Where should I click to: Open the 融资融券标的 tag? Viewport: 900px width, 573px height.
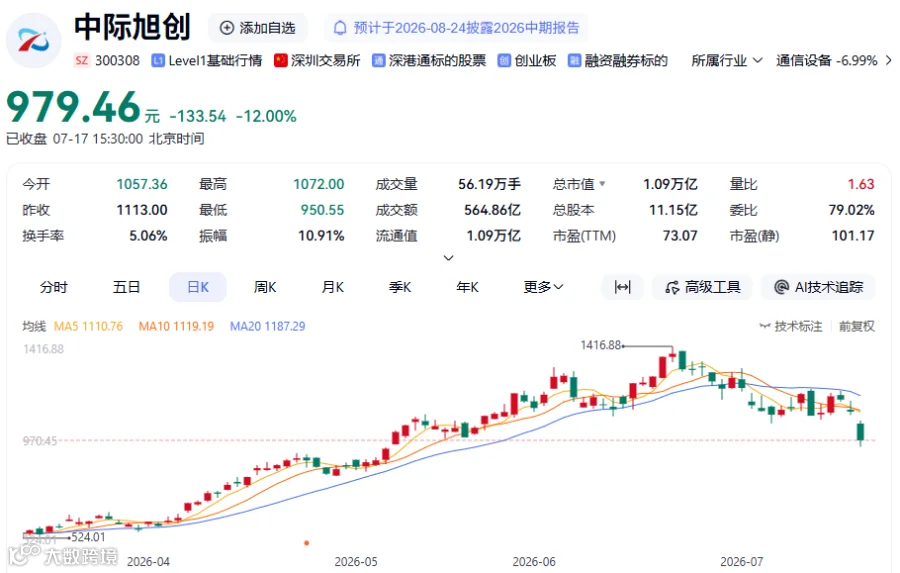click(x=618, y=61)
